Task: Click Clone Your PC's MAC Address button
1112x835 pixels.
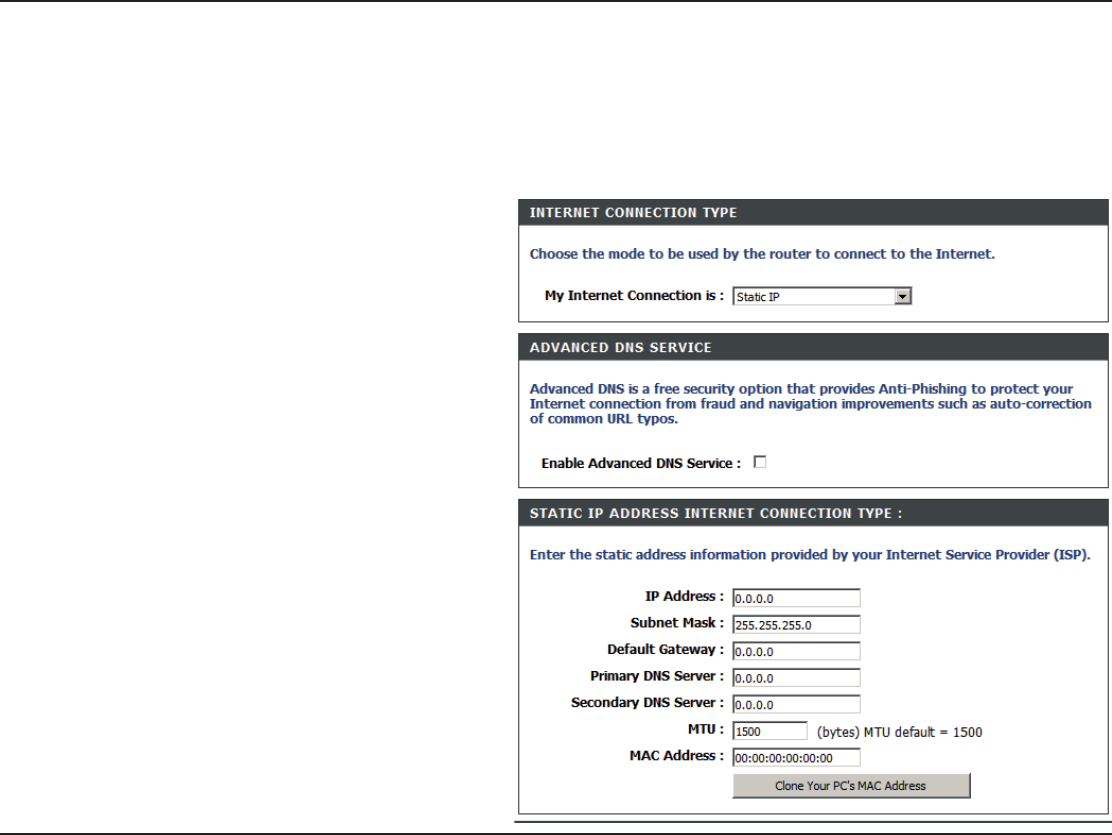Action: tap(851, 786)
